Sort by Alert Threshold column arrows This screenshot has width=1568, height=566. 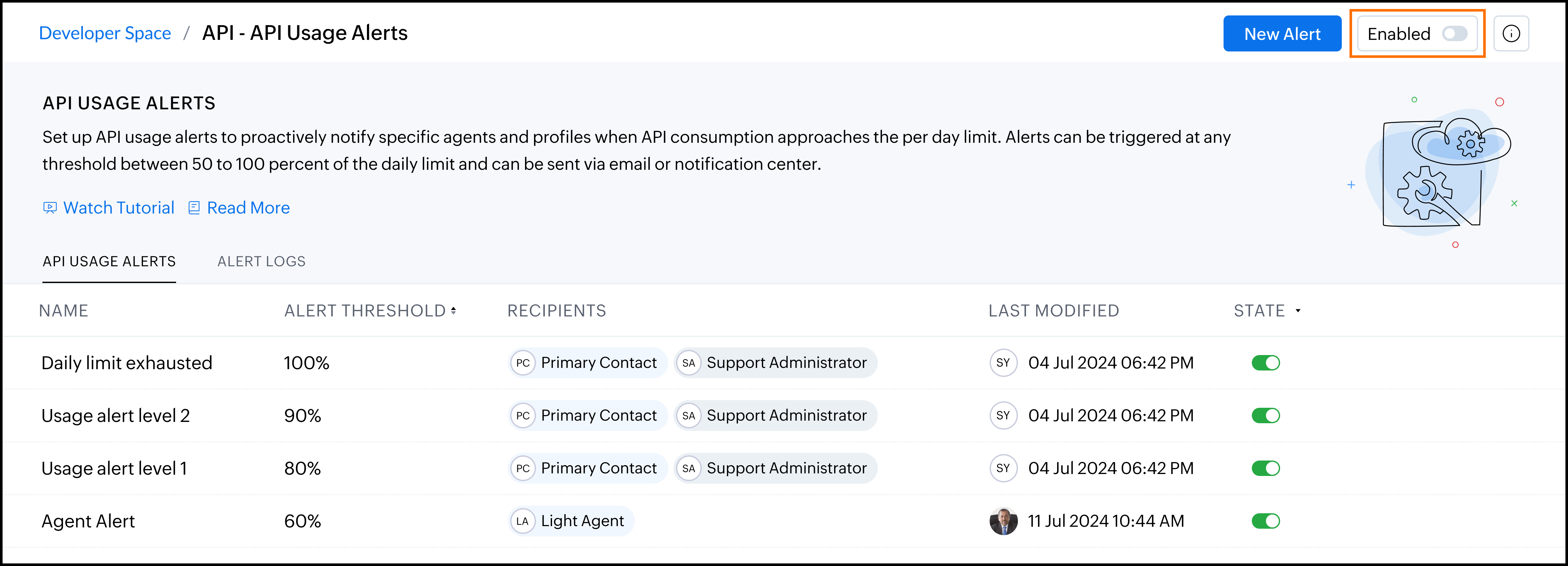coord(453,311)
